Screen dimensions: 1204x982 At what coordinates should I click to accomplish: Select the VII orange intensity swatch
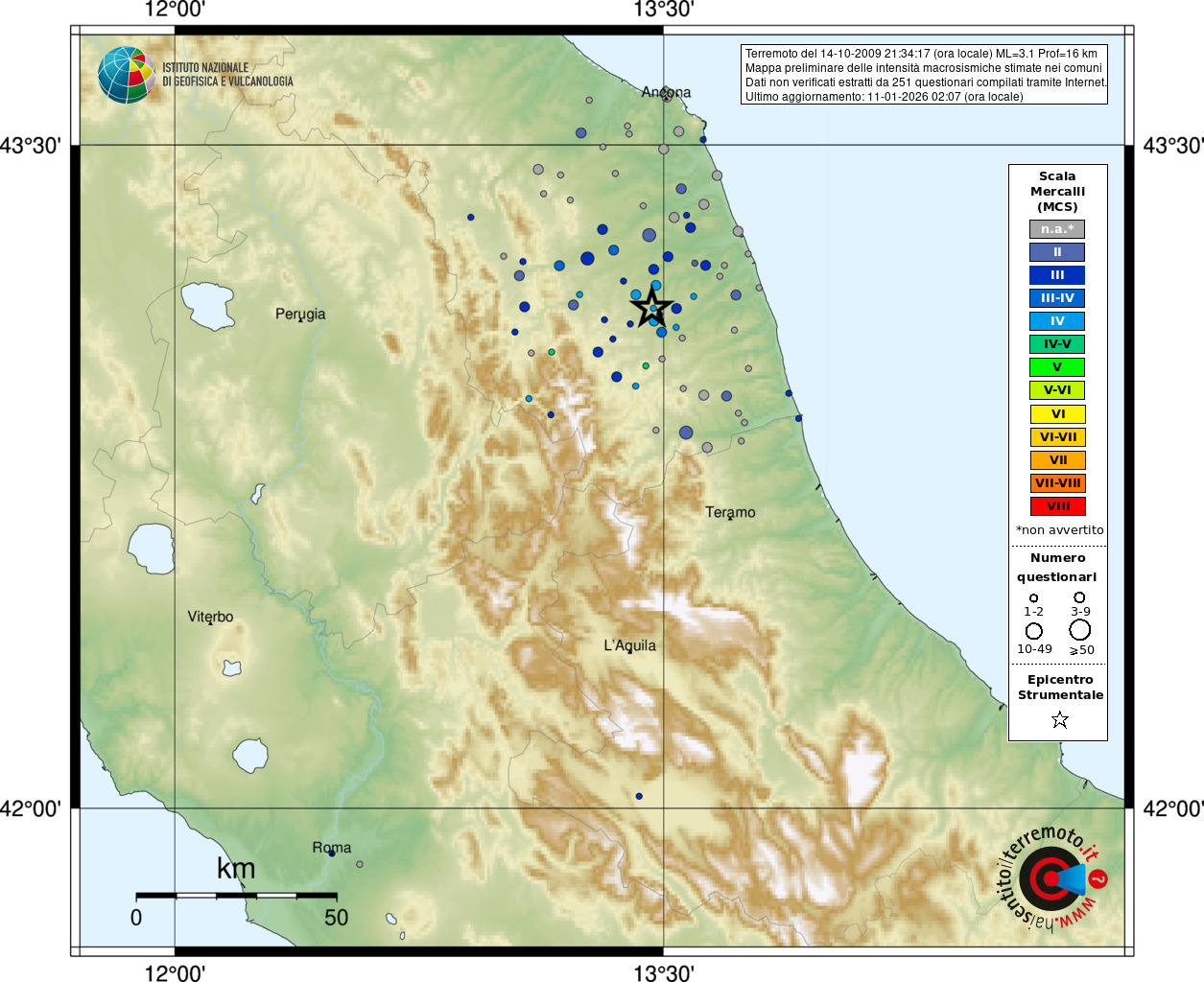(1057, 460)
